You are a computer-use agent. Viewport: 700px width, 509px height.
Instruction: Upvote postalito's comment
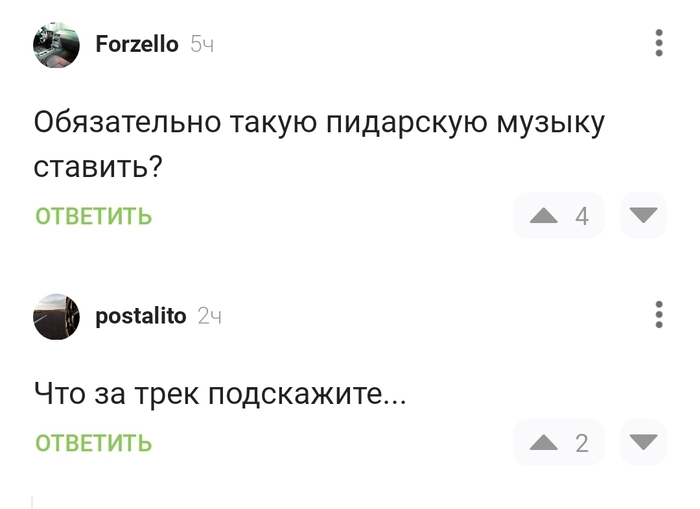point(543,442)
